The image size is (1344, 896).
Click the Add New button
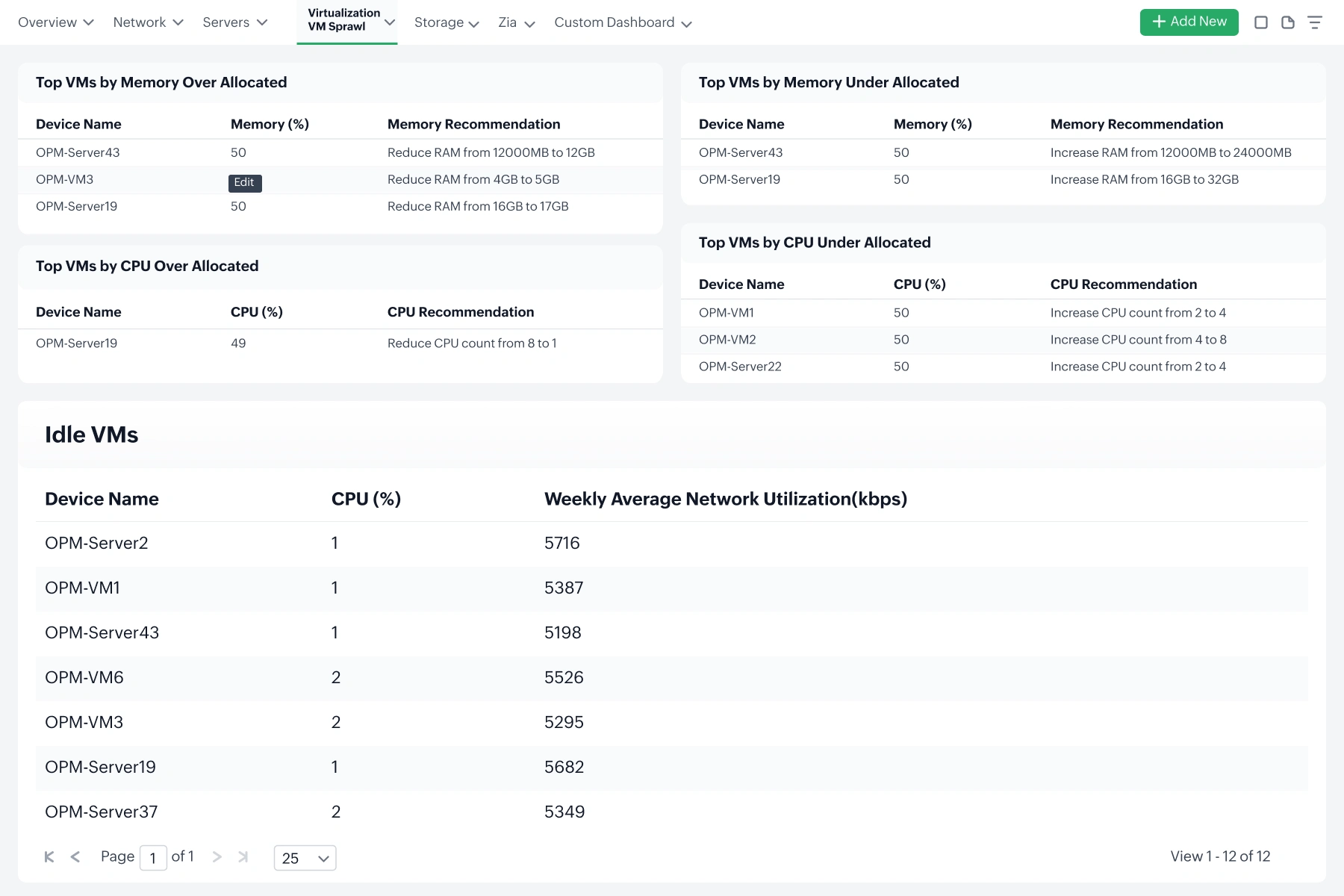pyautogui.click(x=1189, y=22)
